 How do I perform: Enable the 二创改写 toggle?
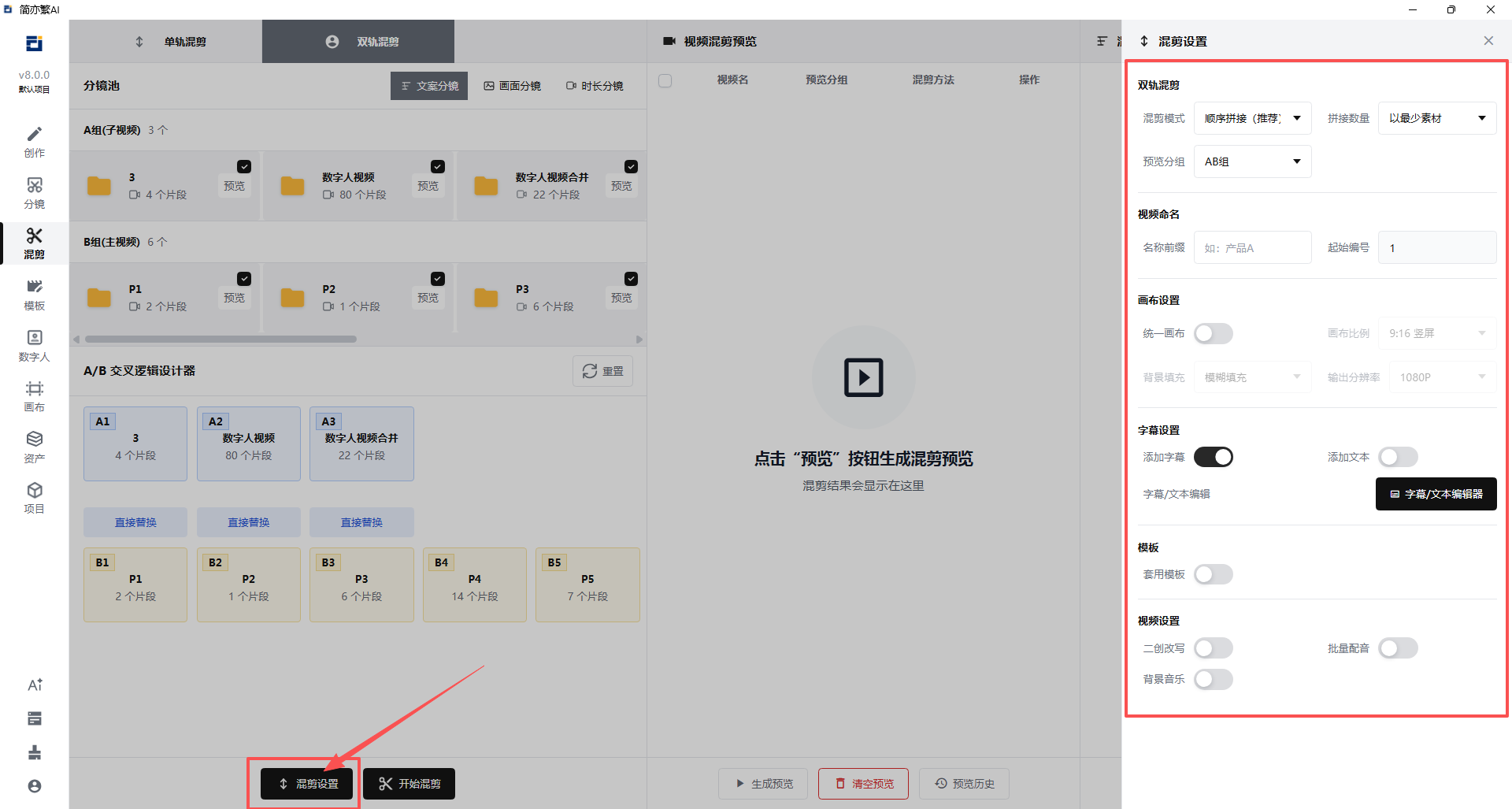pyautogui.click(x=1214, y=648)
